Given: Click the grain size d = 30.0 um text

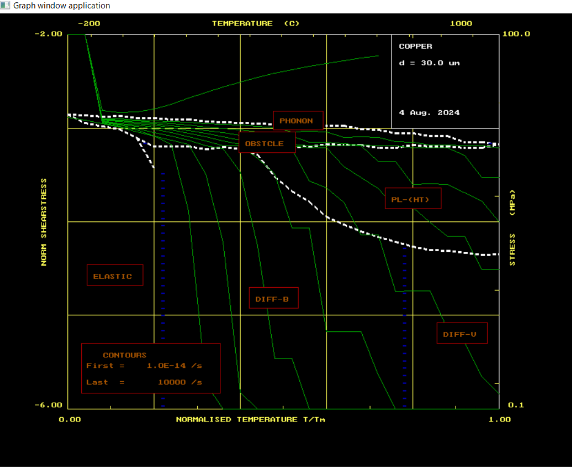Looking at the screenshot, I should pyautogui.click(x=429, y=63).
